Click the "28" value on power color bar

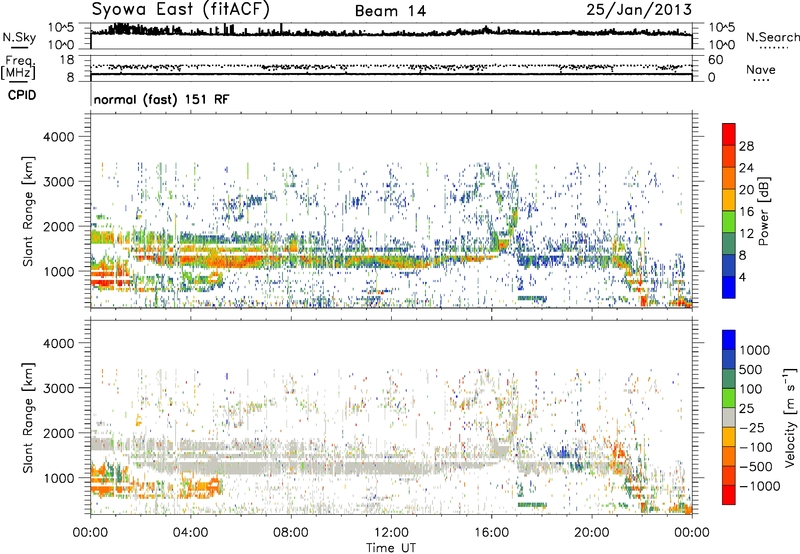click(x=746, y=146)
